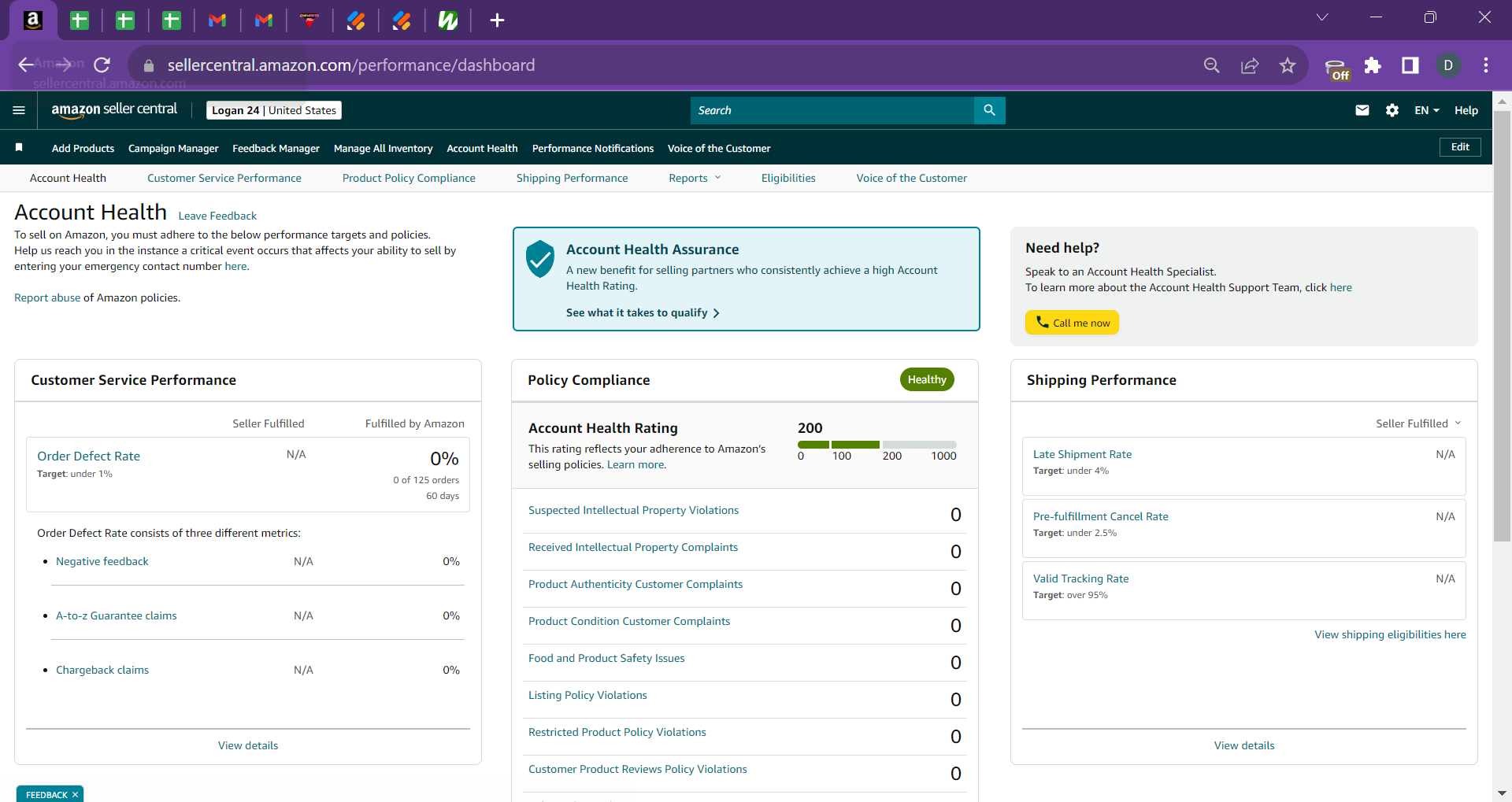
Task: View details of Customer Service Performance
Action: point(248,745)
